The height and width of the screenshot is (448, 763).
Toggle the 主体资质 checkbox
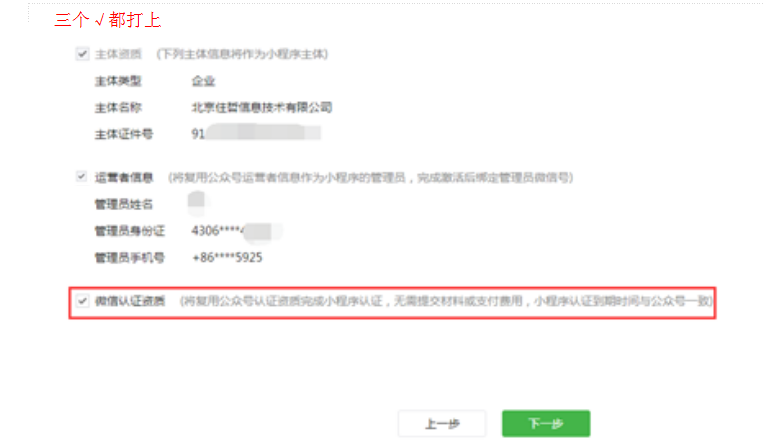(x=82, y=54)
